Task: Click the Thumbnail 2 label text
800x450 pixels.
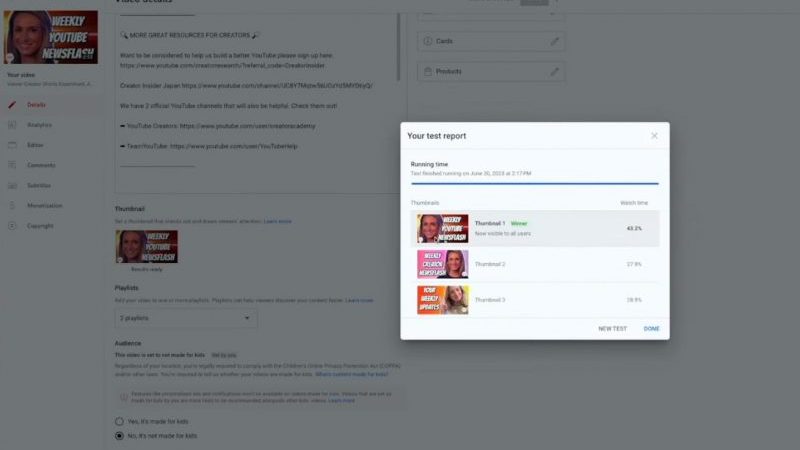Action: 490,264
